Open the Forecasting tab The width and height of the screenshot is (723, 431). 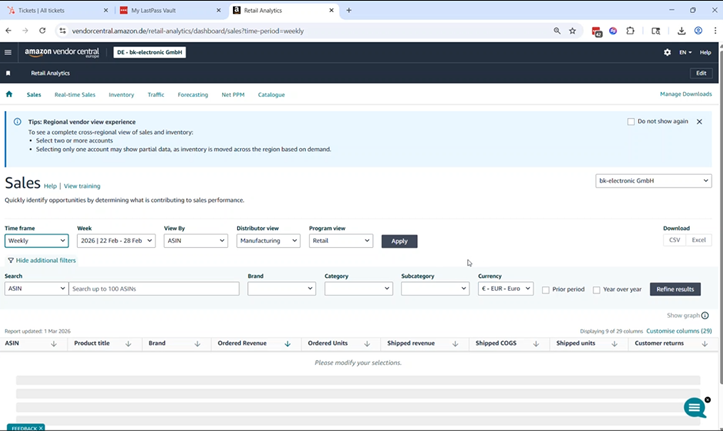click(193, 95)
